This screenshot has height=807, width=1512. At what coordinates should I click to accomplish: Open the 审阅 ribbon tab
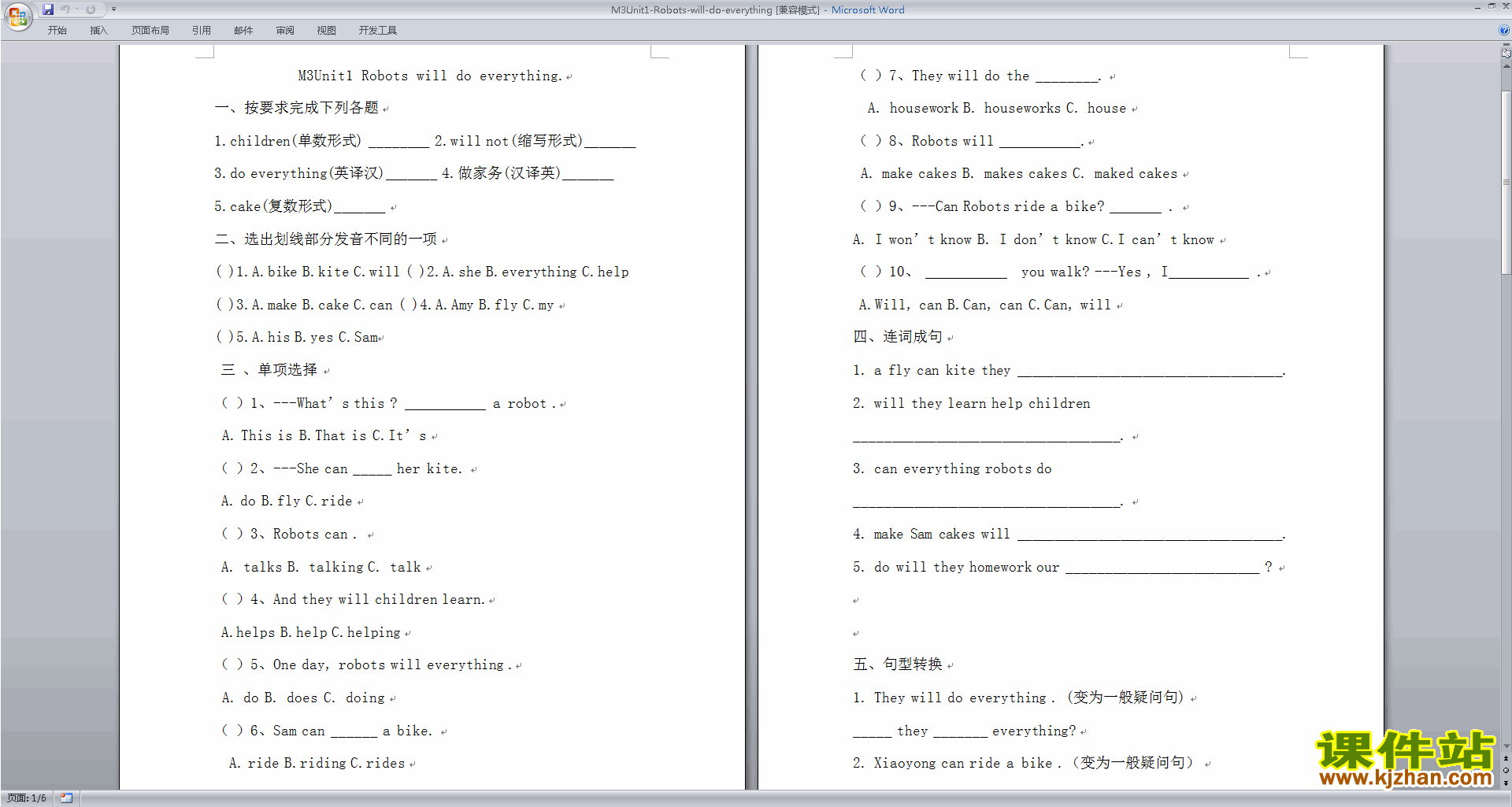[x=285, y=30]
